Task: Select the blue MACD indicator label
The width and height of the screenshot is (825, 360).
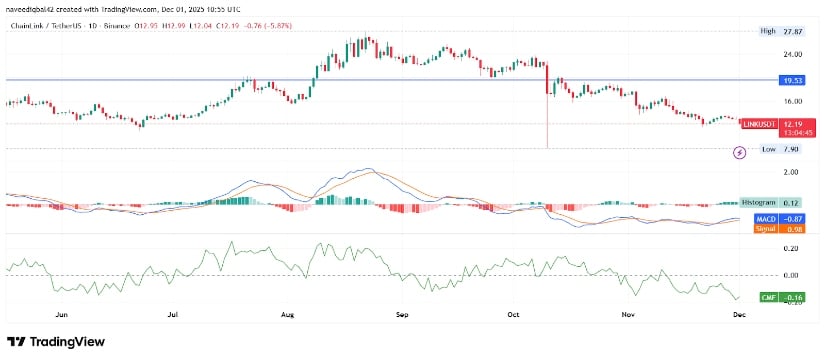Action: [766, 218]
